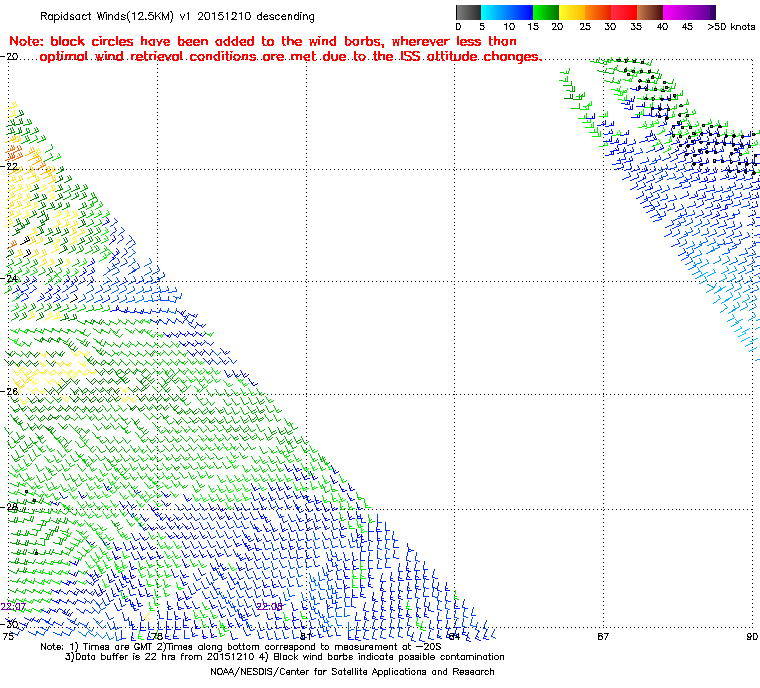Click the '25' label under color scale

[586, 27]
